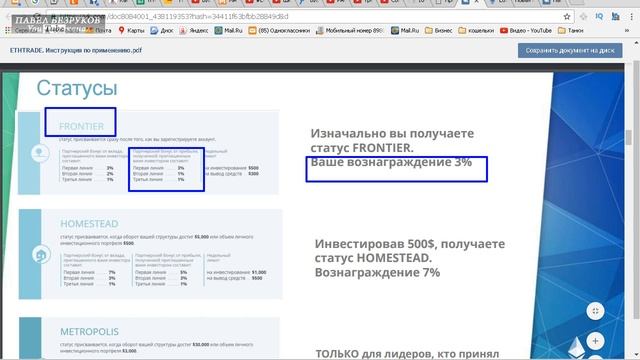Screen dimensions: 640x360
Task: Open Mail.Ru bookmark next to Яндекс
Action: (228, 31)
